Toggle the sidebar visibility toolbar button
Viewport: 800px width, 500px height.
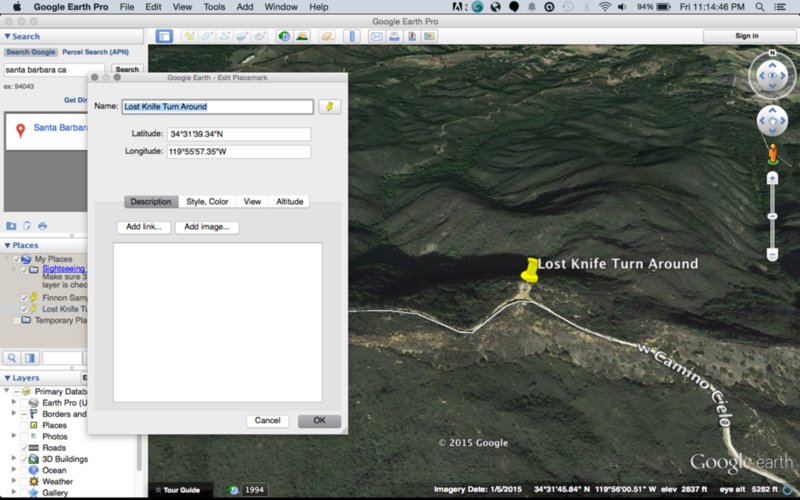click(164, 36)
